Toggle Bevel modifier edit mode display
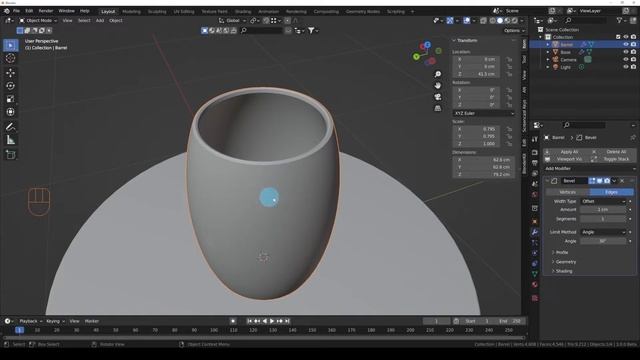 pos(592,181)
